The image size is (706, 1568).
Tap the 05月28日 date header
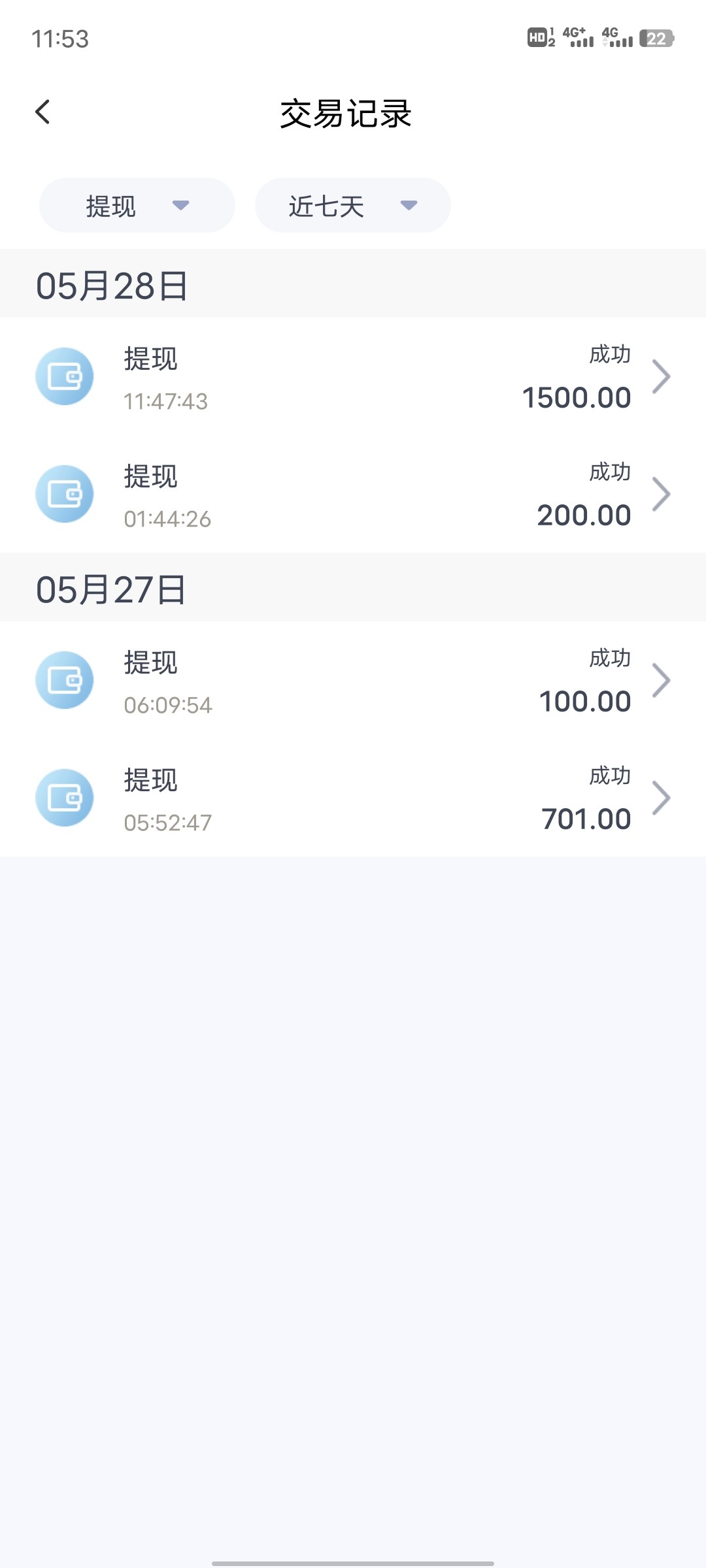coord(112,286)
